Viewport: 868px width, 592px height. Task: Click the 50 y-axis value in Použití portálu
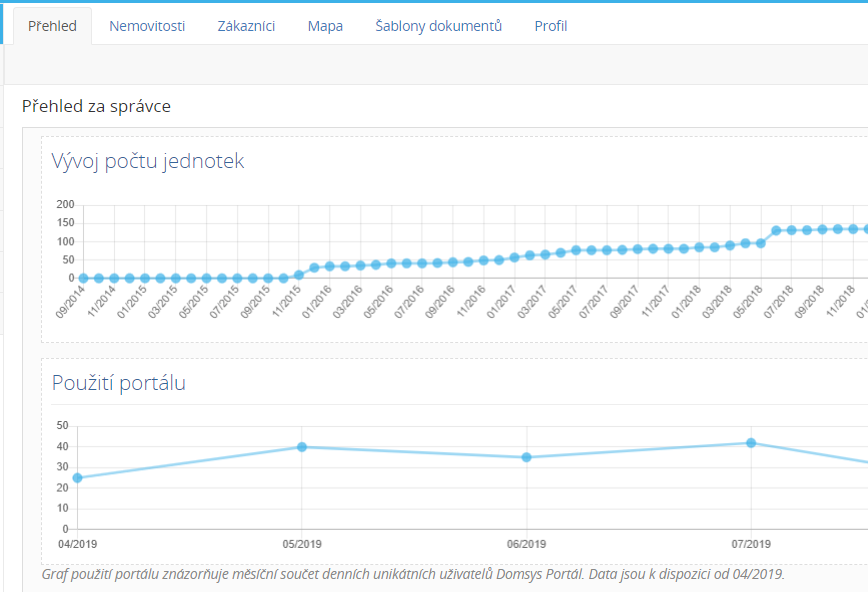point(63,425)
